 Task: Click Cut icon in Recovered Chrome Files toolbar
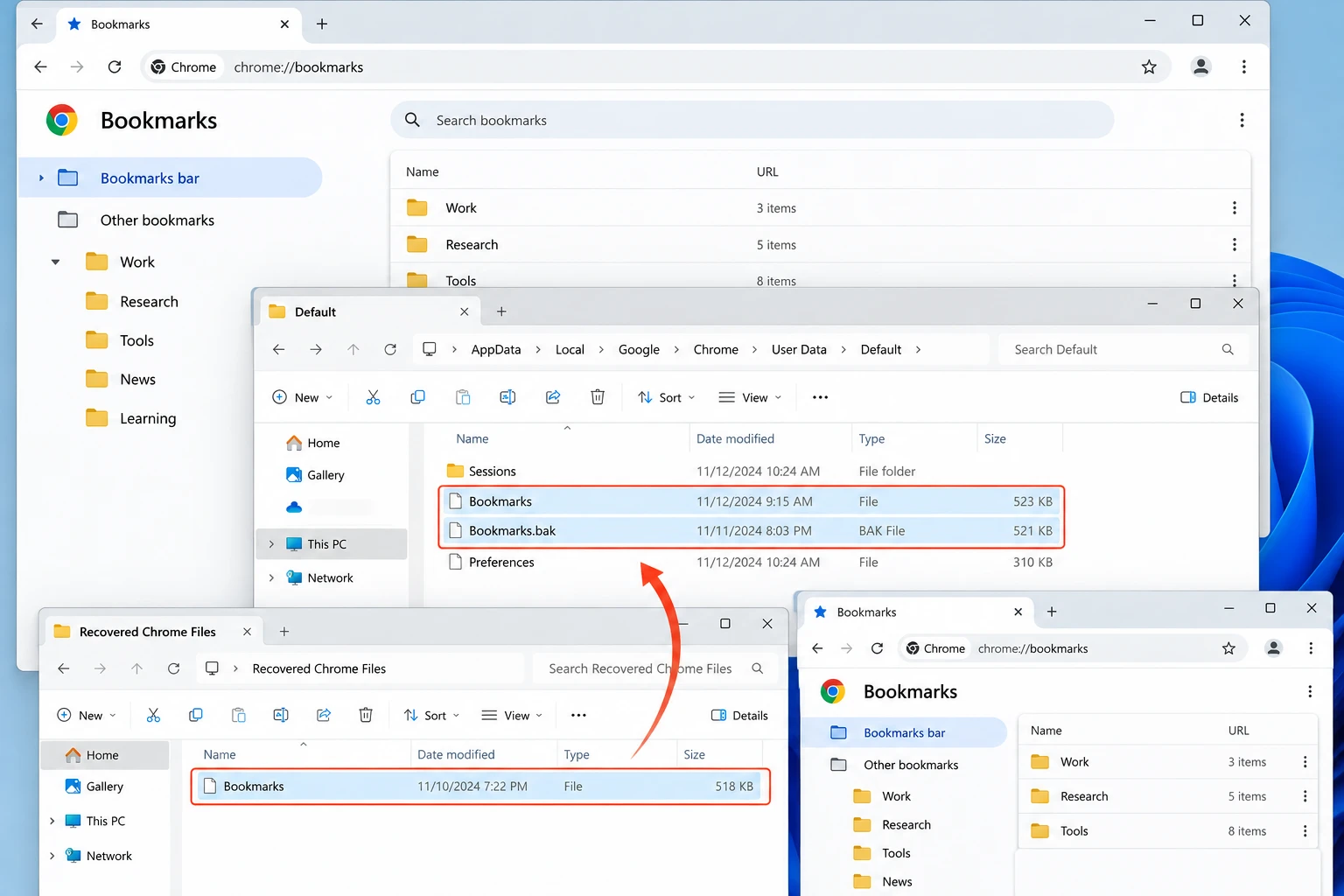[x=153, y=715]
